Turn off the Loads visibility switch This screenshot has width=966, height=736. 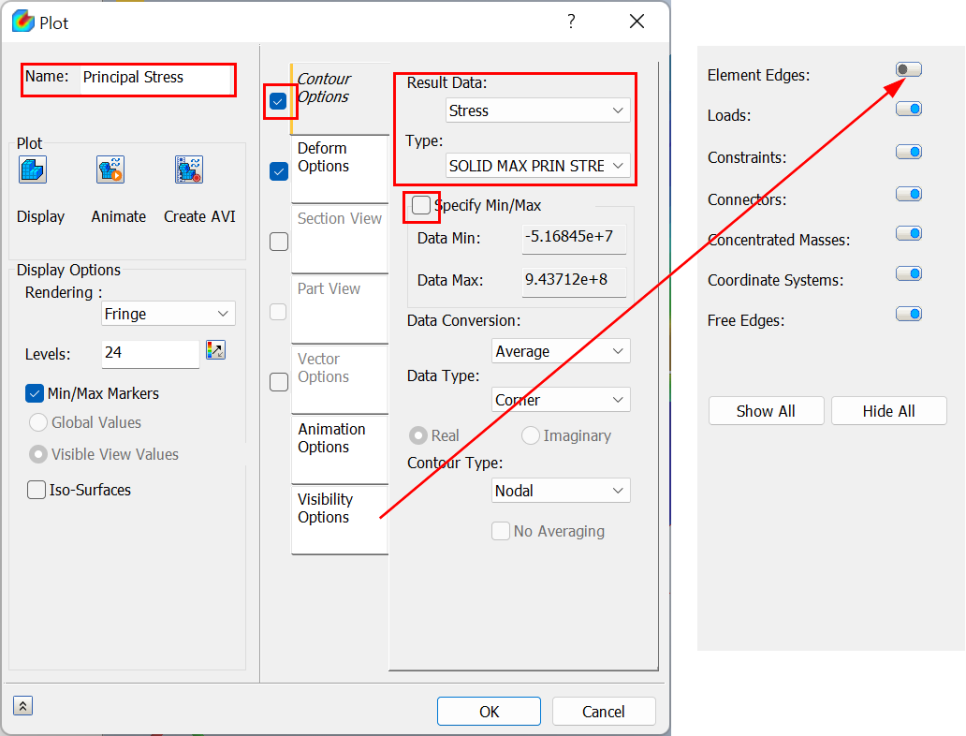908,109
